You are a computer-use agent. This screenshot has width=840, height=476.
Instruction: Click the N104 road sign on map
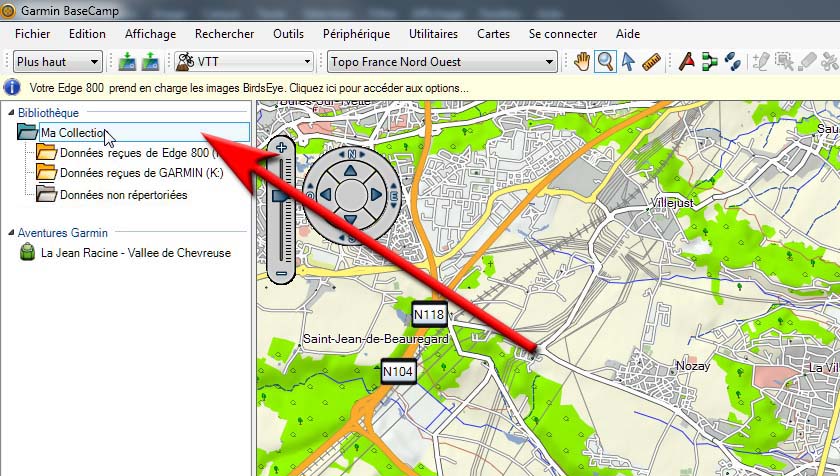coord(398,371)
